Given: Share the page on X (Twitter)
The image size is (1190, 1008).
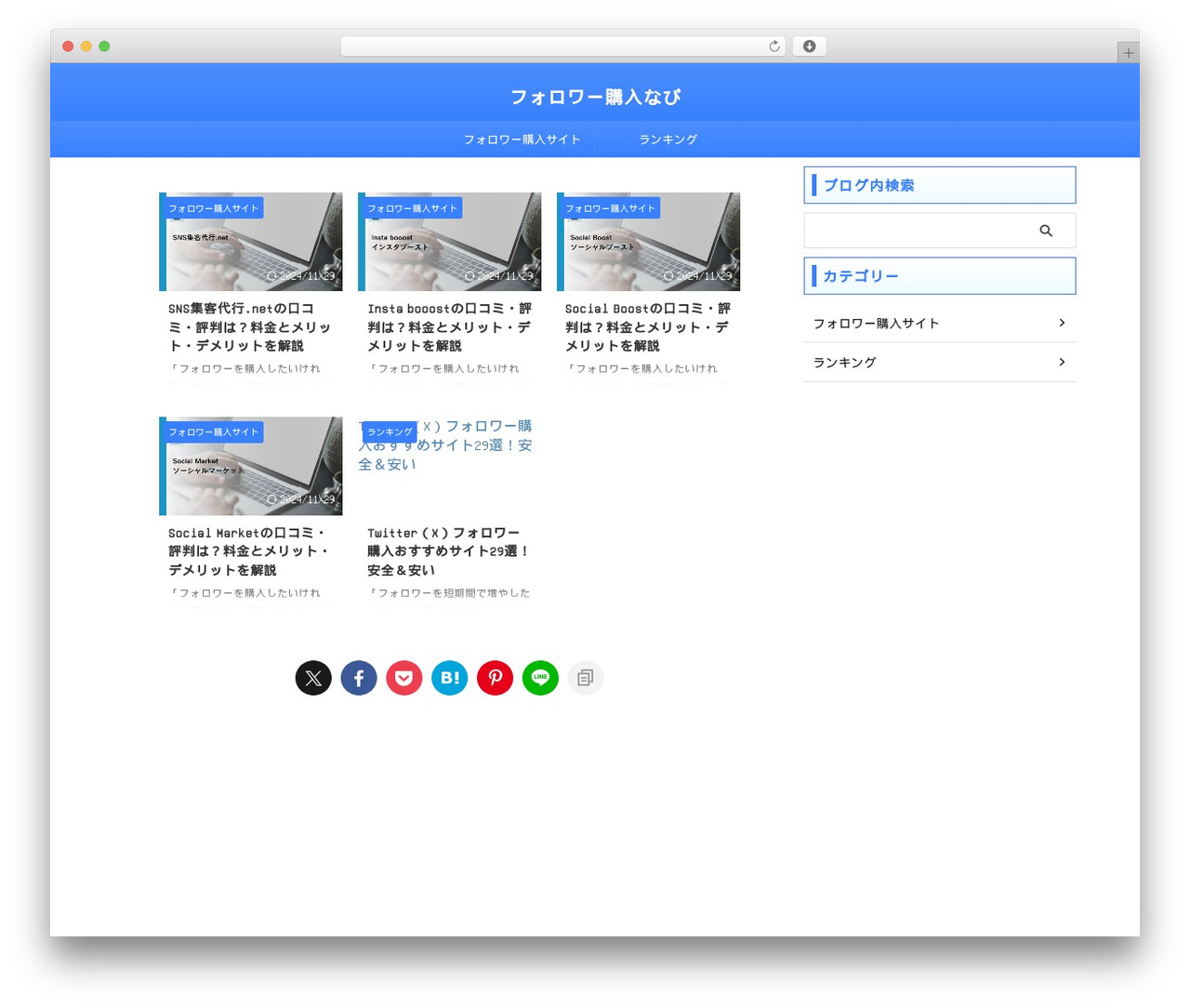Looking at the screenshot, I should [313, 678].
